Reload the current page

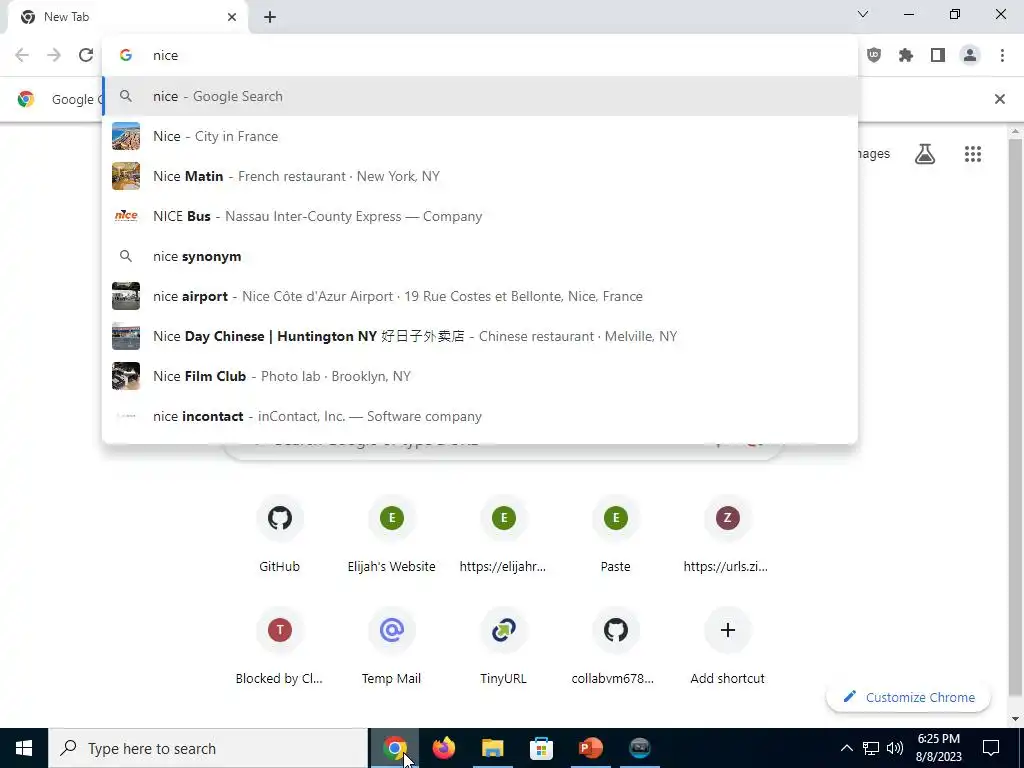point(86,55)
